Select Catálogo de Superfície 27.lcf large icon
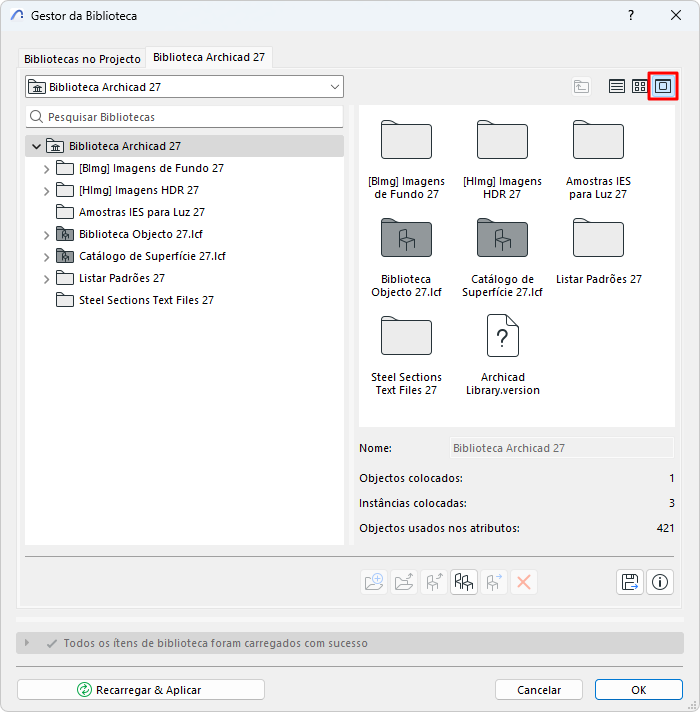This screenshot has width=700, height=712. point(502,238)
